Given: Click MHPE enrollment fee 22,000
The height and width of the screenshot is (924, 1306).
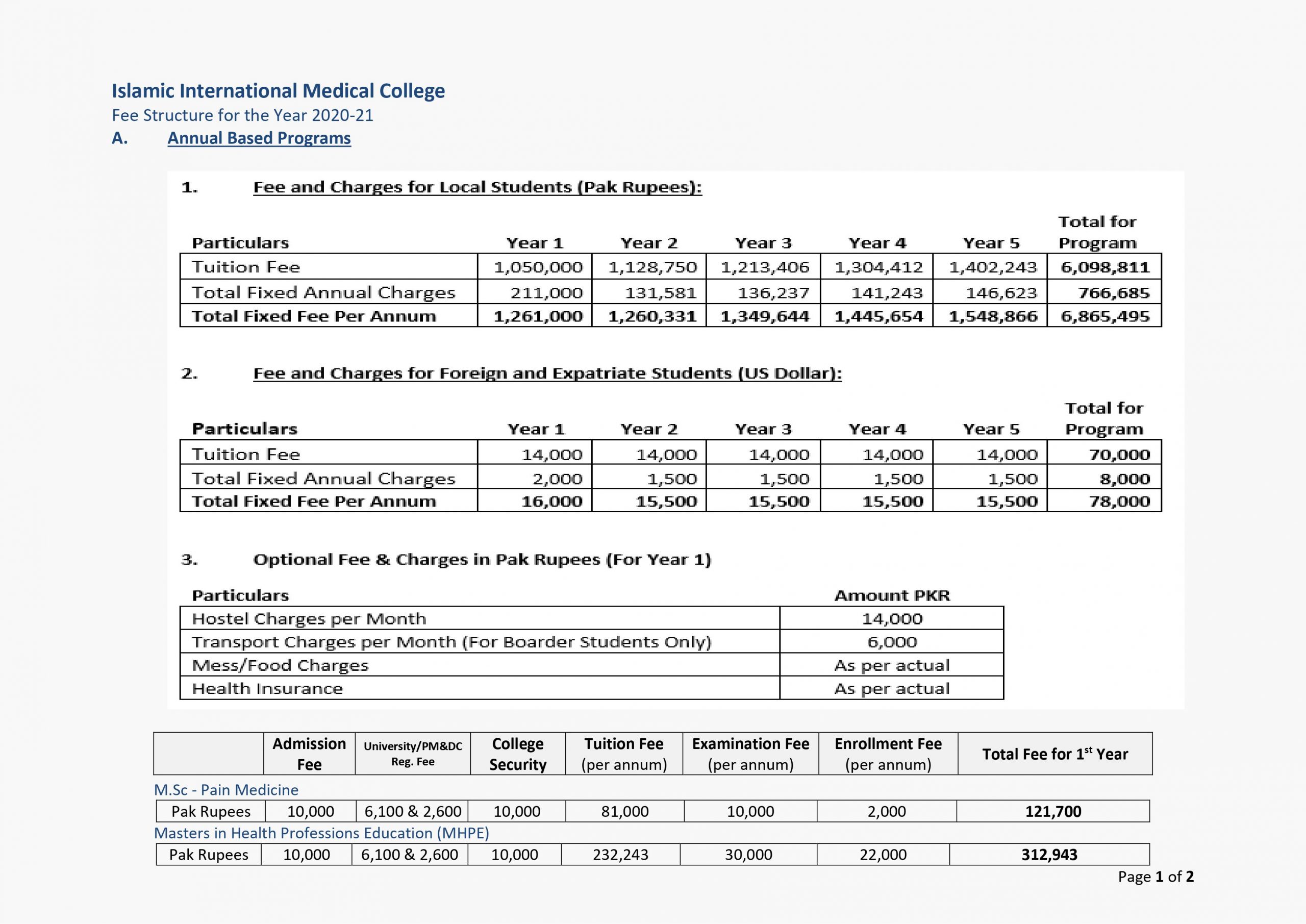Looking at the screenshot, I should tap(884, 855).
